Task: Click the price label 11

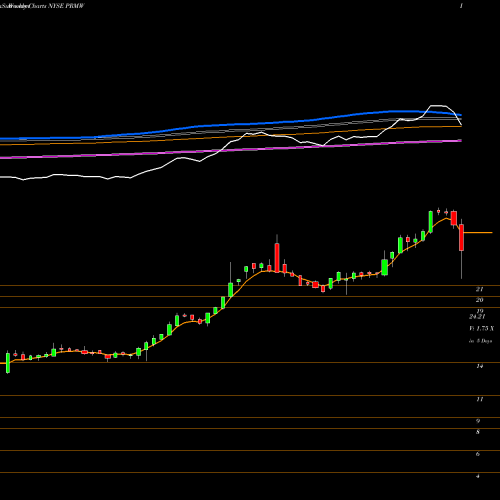Action: (479, 399)
